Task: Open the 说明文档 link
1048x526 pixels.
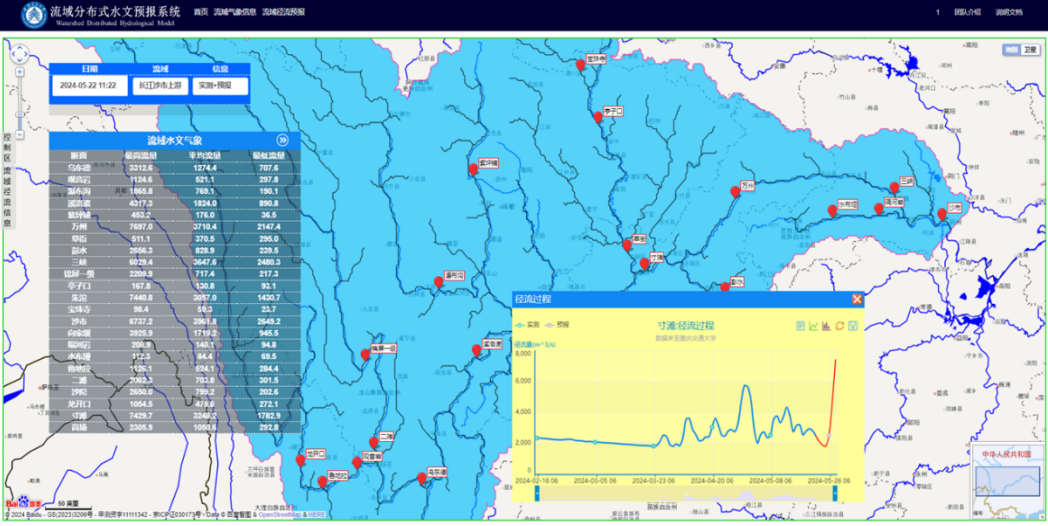Action: [1009, 12]
